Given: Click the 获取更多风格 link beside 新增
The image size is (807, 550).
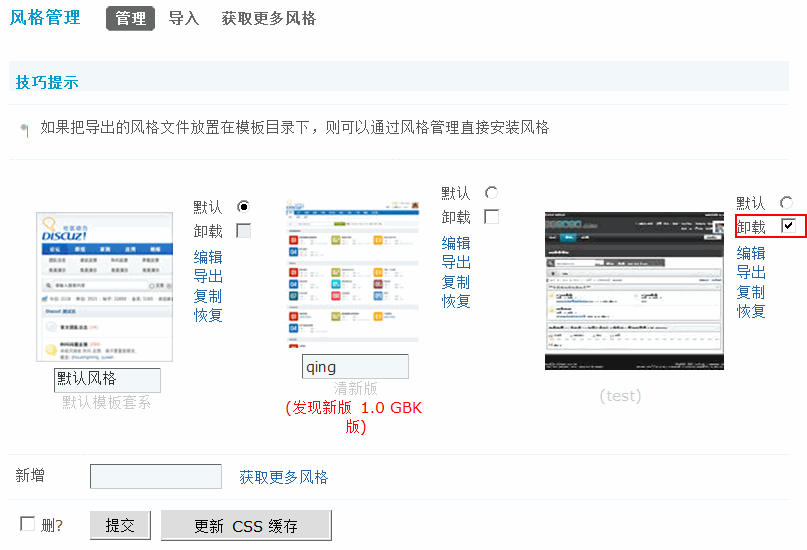Looking at the screenshot, I should 283,477.
